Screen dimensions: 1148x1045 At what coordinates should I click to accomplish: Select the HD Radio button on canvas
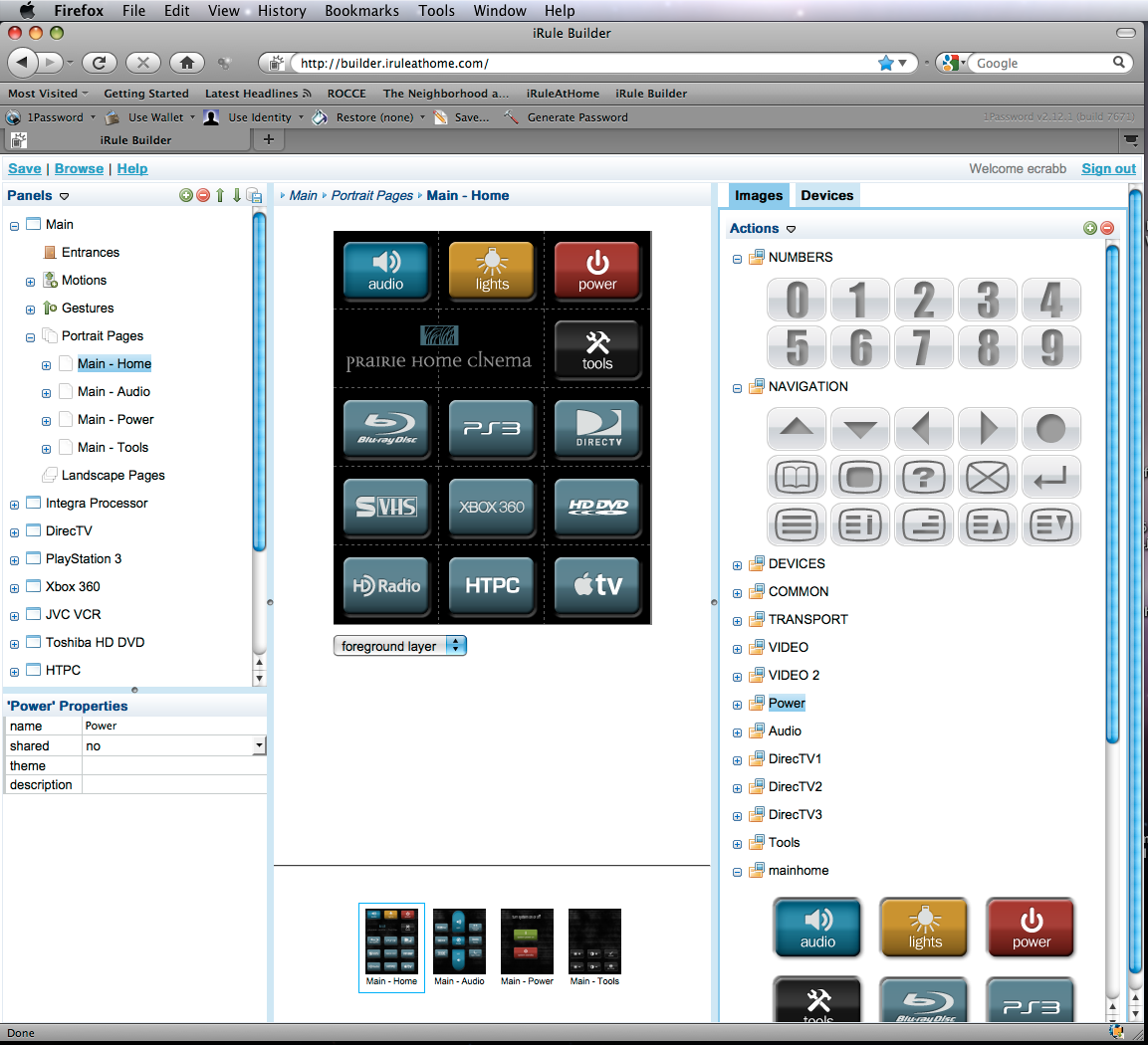pos(386,585)
